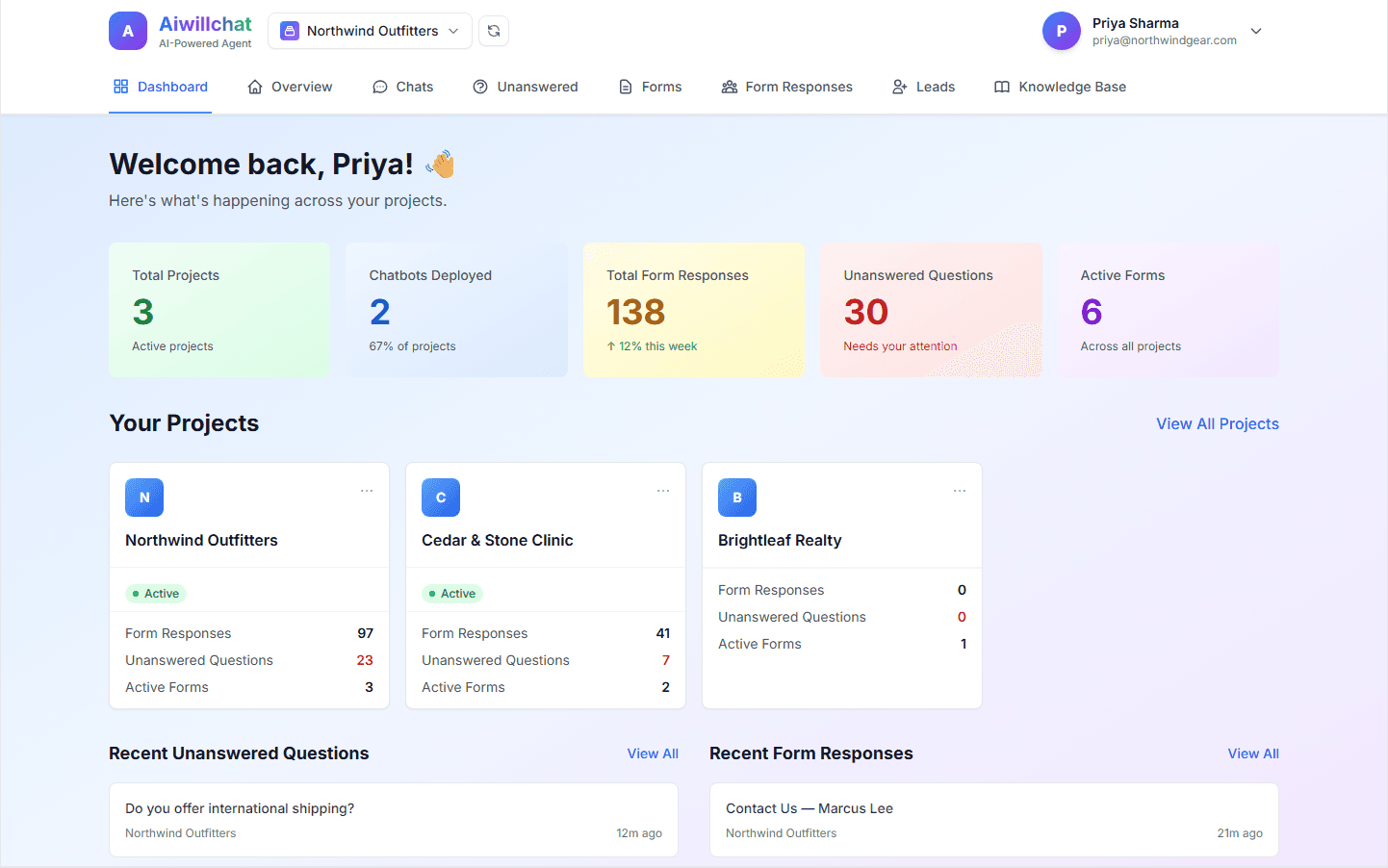The image size is (1388, 868).
Task: Go to the Chats tab
Action: coord(402,87)
